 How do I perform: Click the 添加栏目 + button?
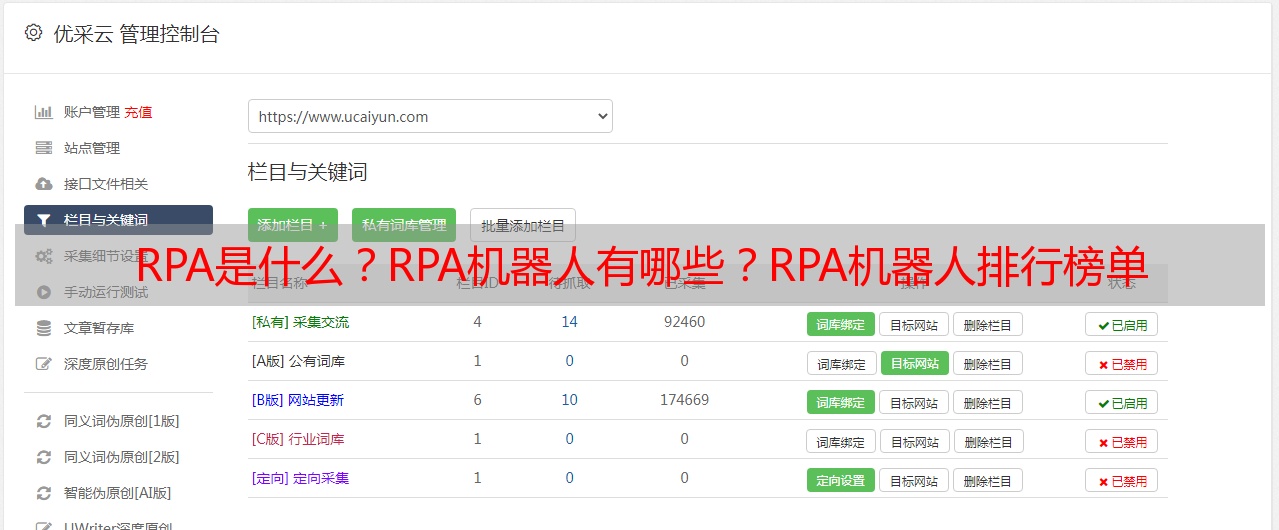click(293, 225)
